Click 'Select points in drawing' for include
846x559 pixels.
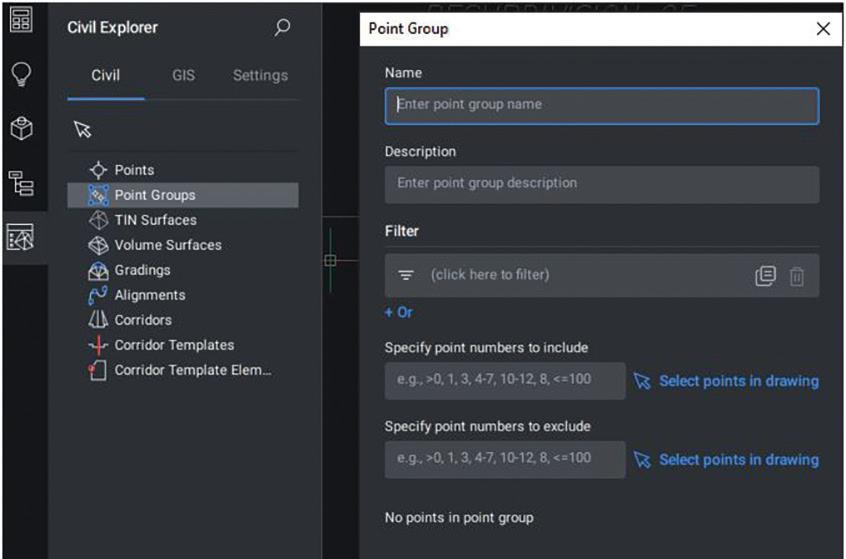click(x=739, y=381)
